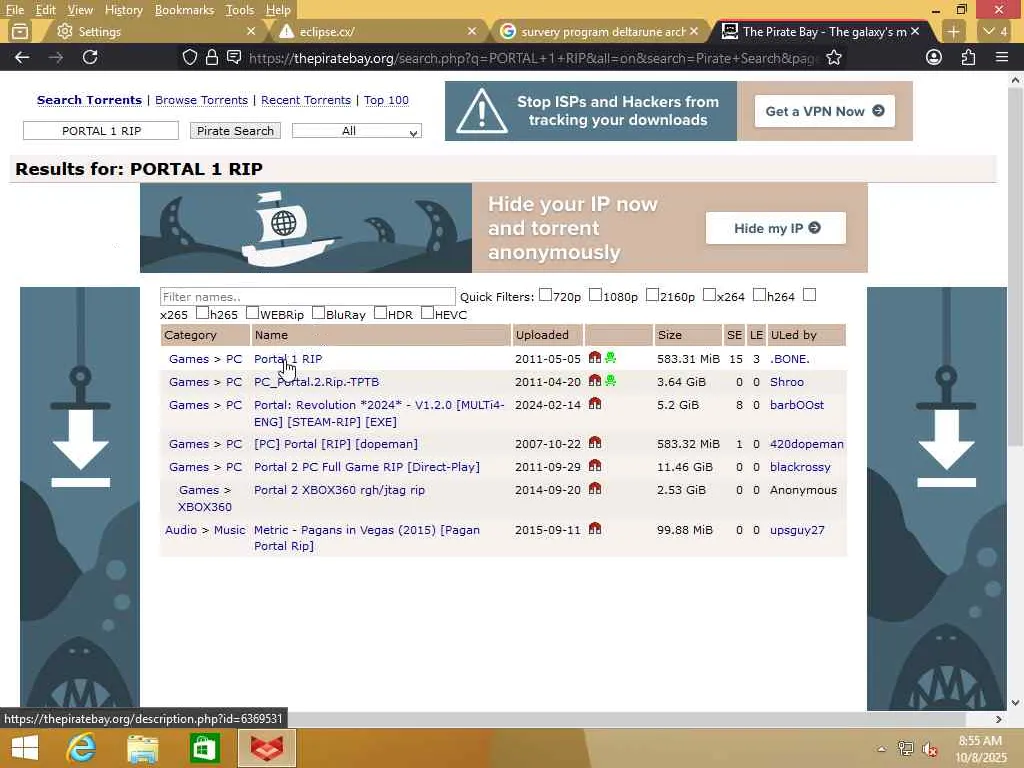
Task: Open File Explorer from the taskbar
Action: (142, 748)
